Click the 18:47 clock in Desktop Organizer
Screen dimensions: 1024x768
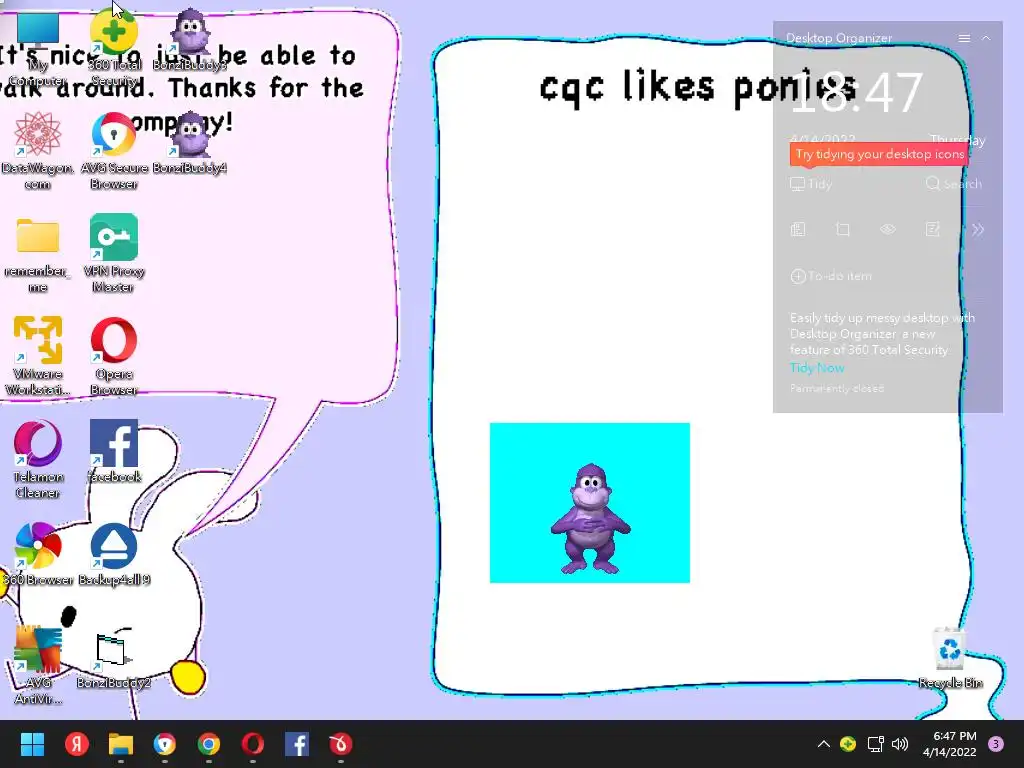(x=856, y=93)
